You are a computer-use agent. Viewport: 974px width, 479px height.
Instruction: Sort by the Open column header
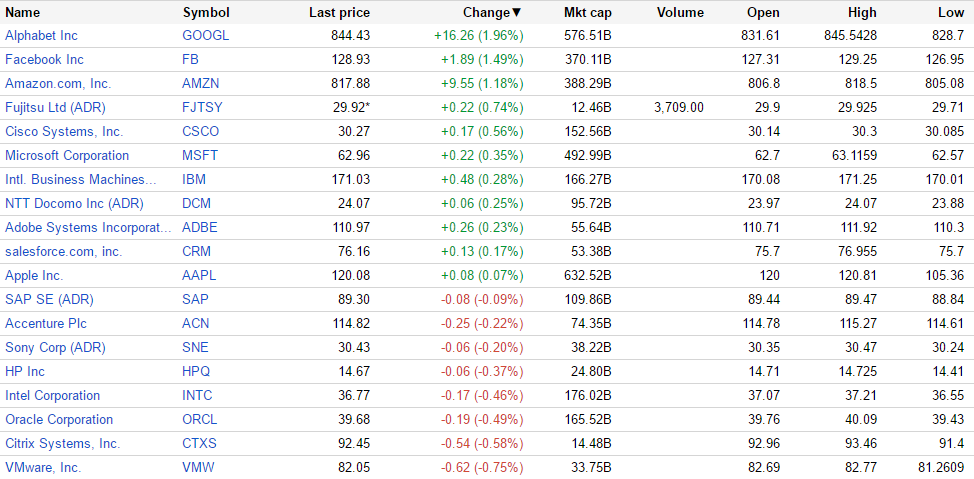pyautogui.click(x=763, y=13)
